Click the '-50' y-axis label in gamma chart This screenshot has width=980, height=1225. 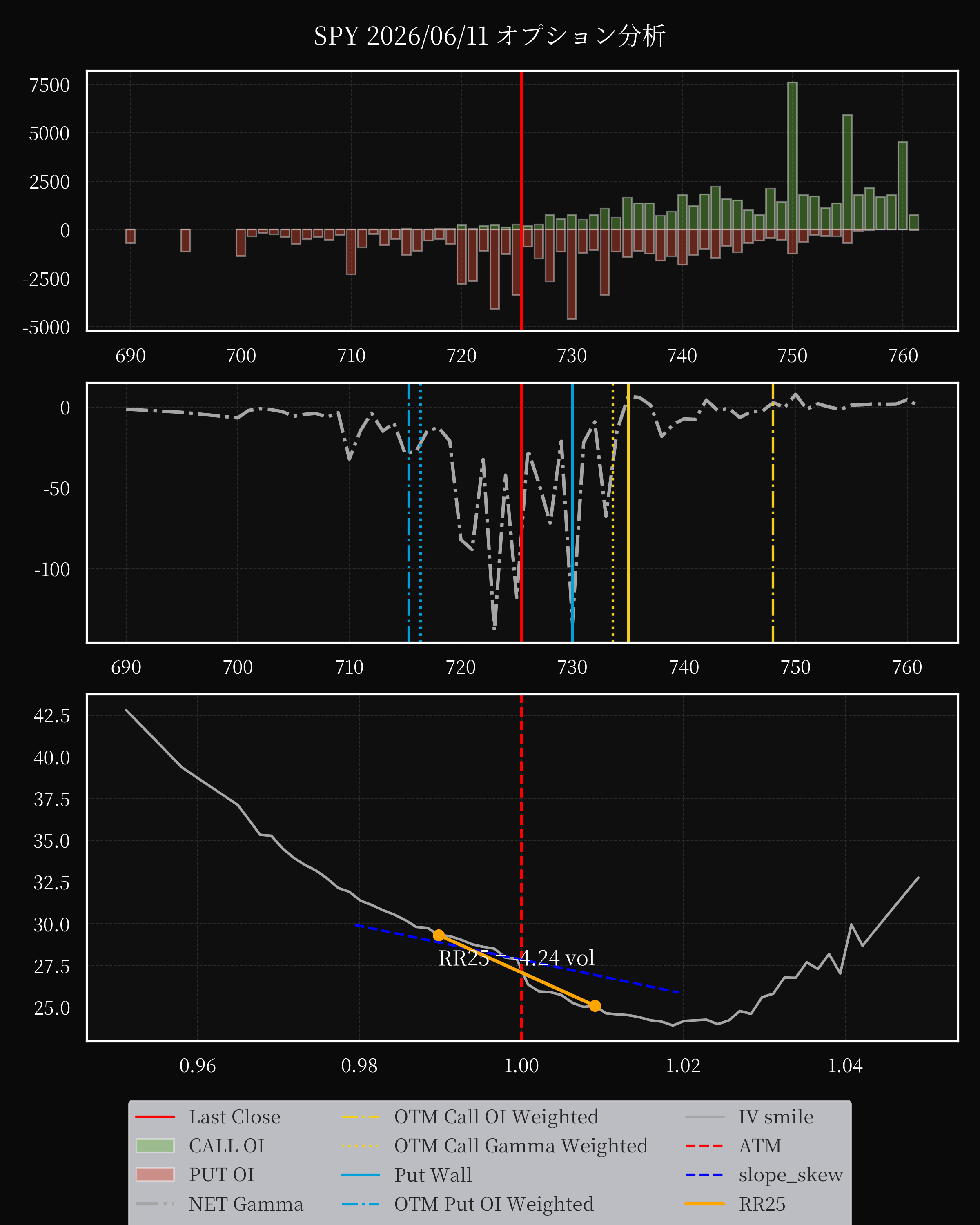(56, 489)
